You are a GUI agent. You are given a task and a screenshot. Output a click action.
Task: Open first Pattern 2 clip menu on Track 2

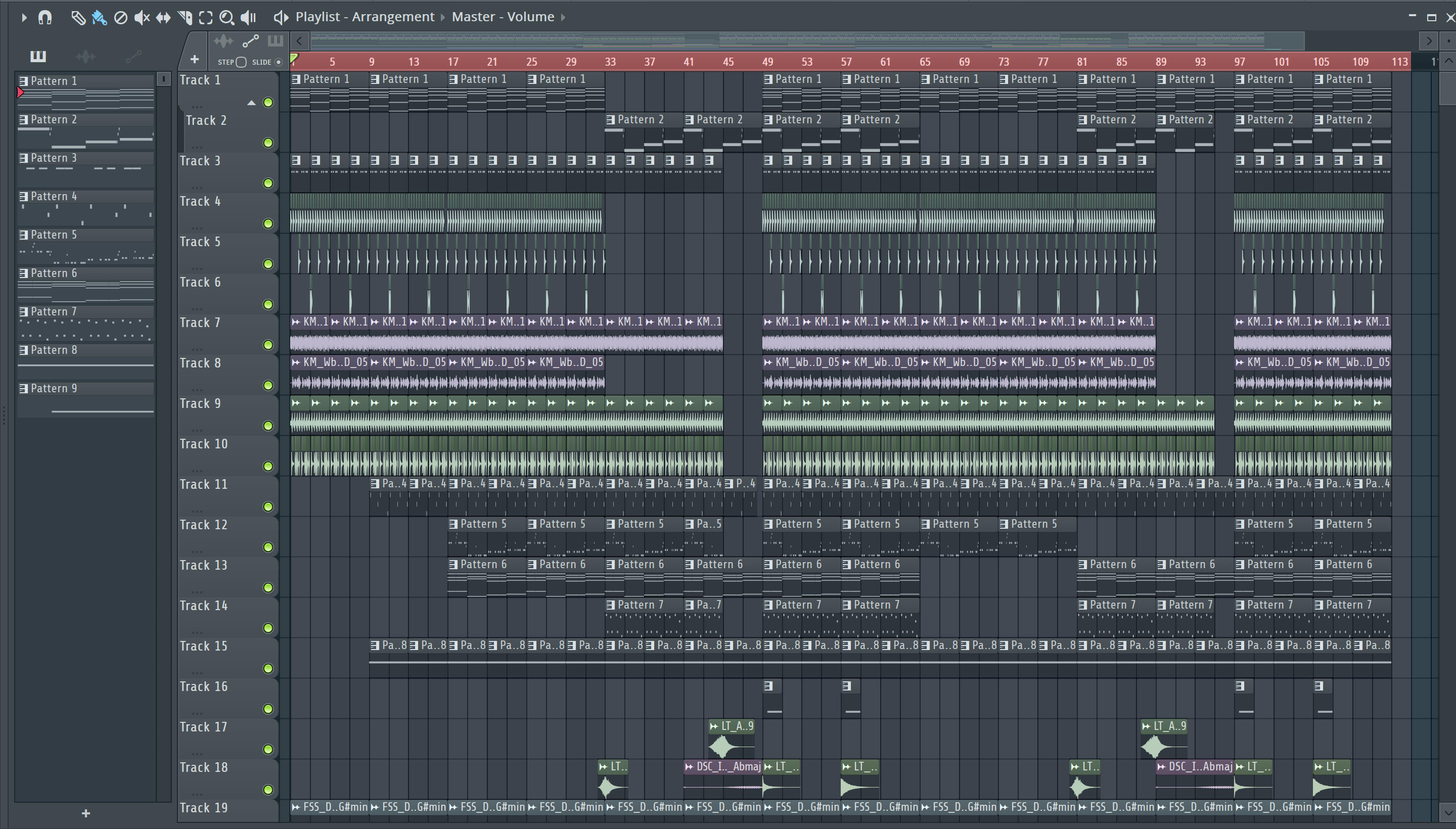(610, 120)
